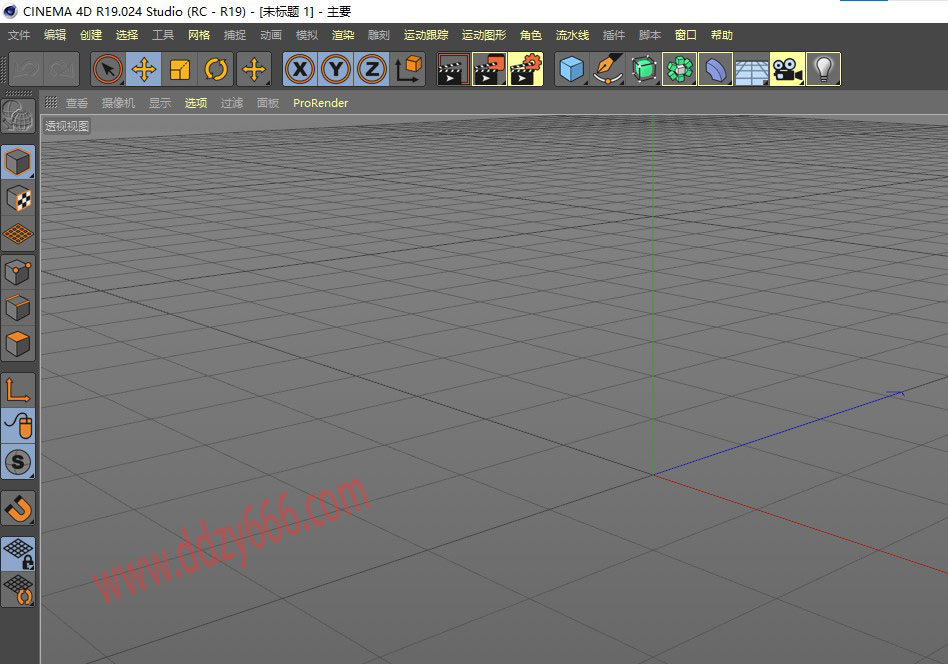Viewport: 948px width, 664px height.
Task: Add a Subdivision Surface generator
Action: tap(643, 69)
